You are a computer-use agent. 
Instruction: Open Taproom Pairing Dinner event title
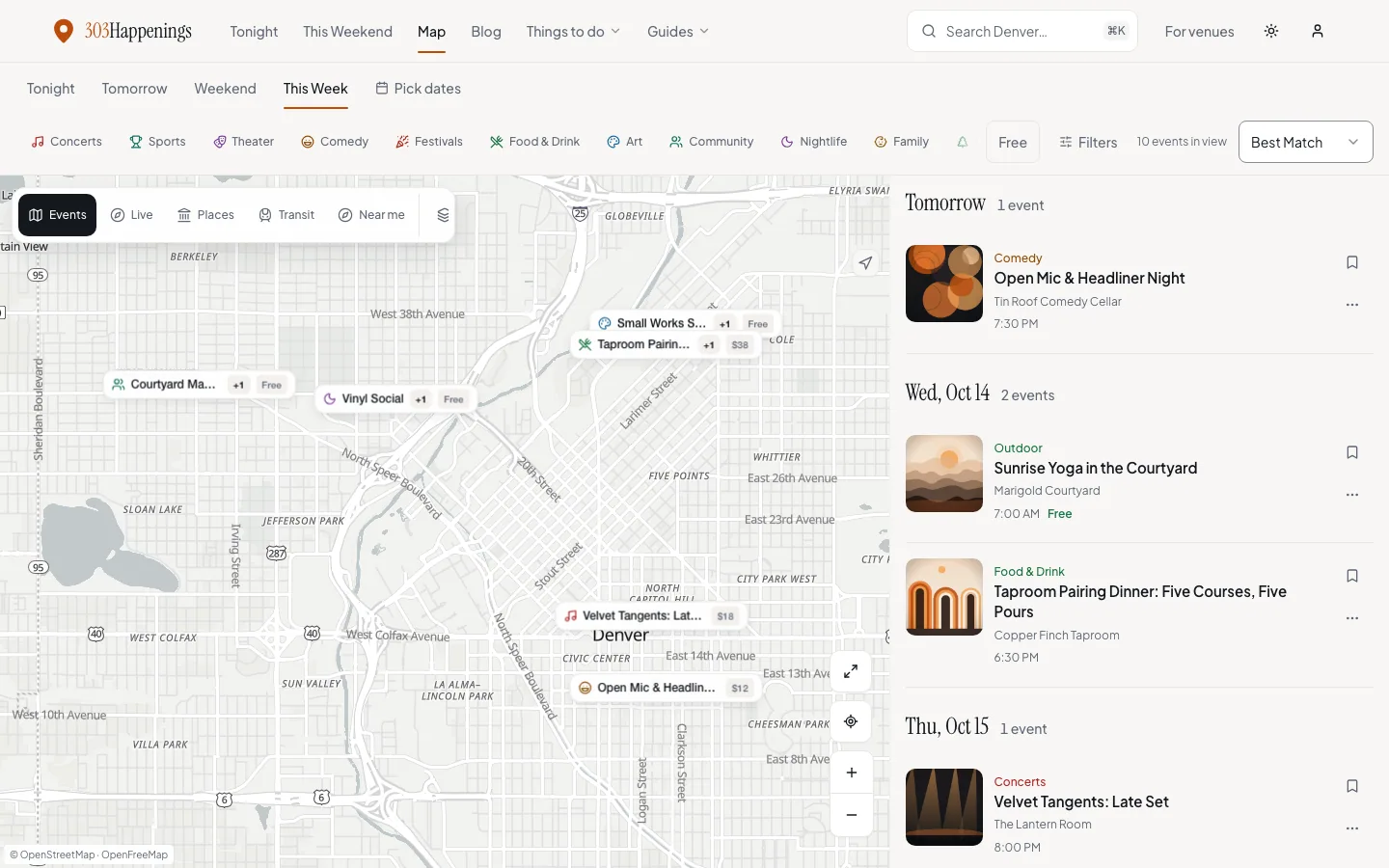tap(1140, 602)
